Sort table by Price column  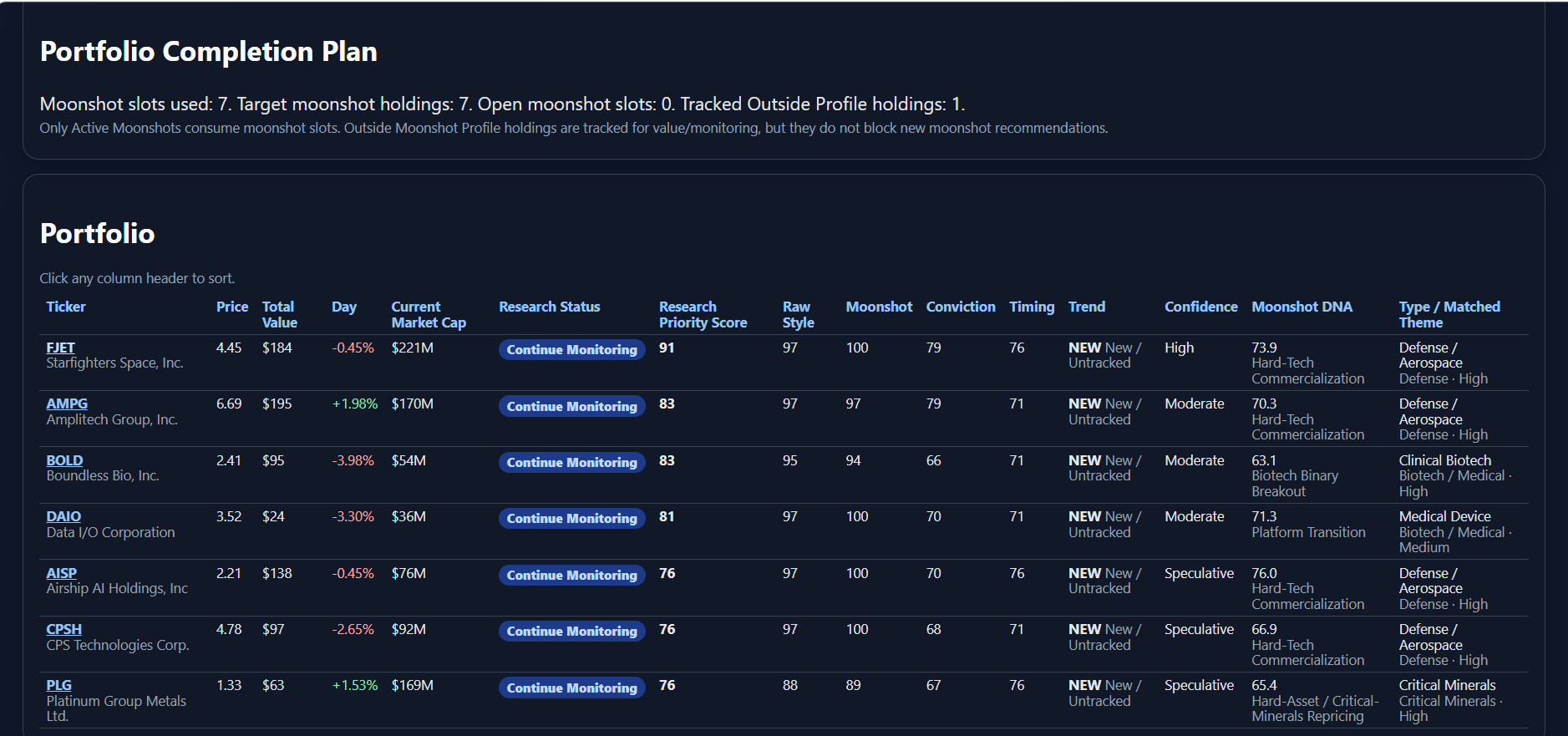[232, 307]
